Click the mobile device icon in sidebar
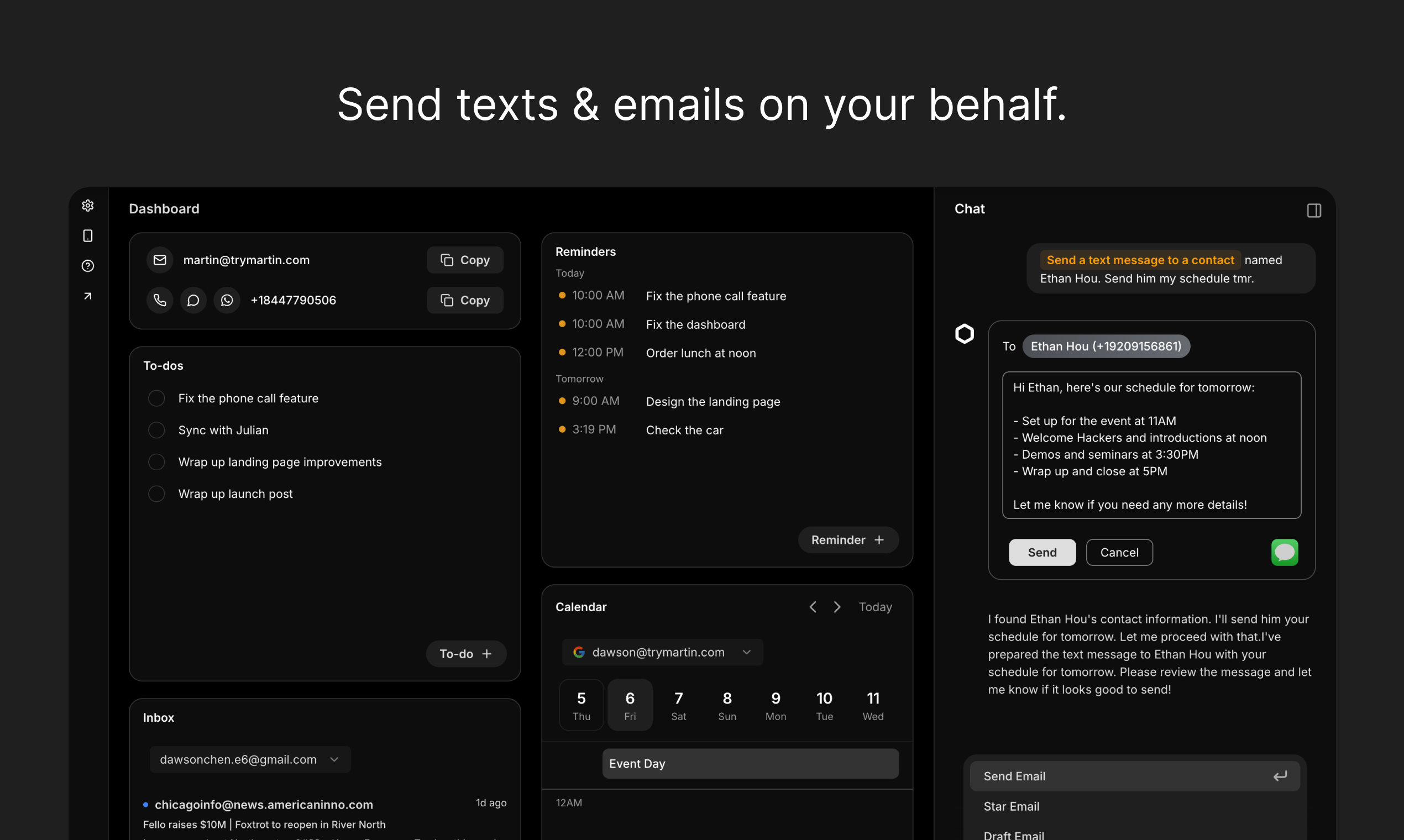This screenshot has height=840, width=1404. coord(88,235)
